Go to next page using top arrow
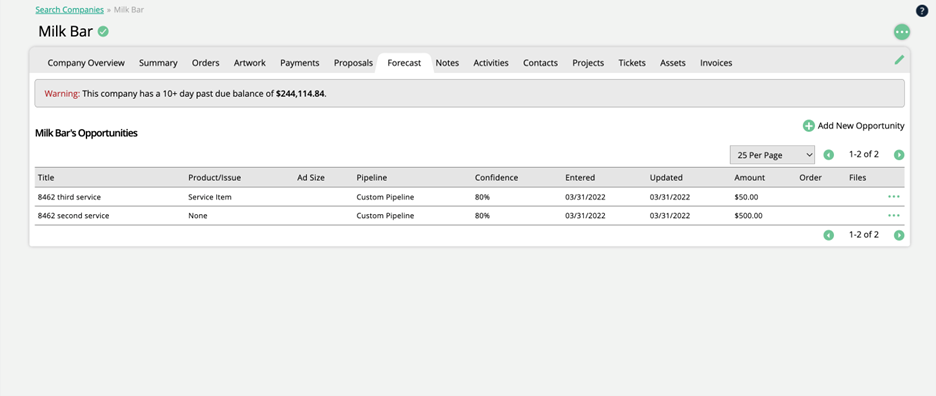 point(899,155)
